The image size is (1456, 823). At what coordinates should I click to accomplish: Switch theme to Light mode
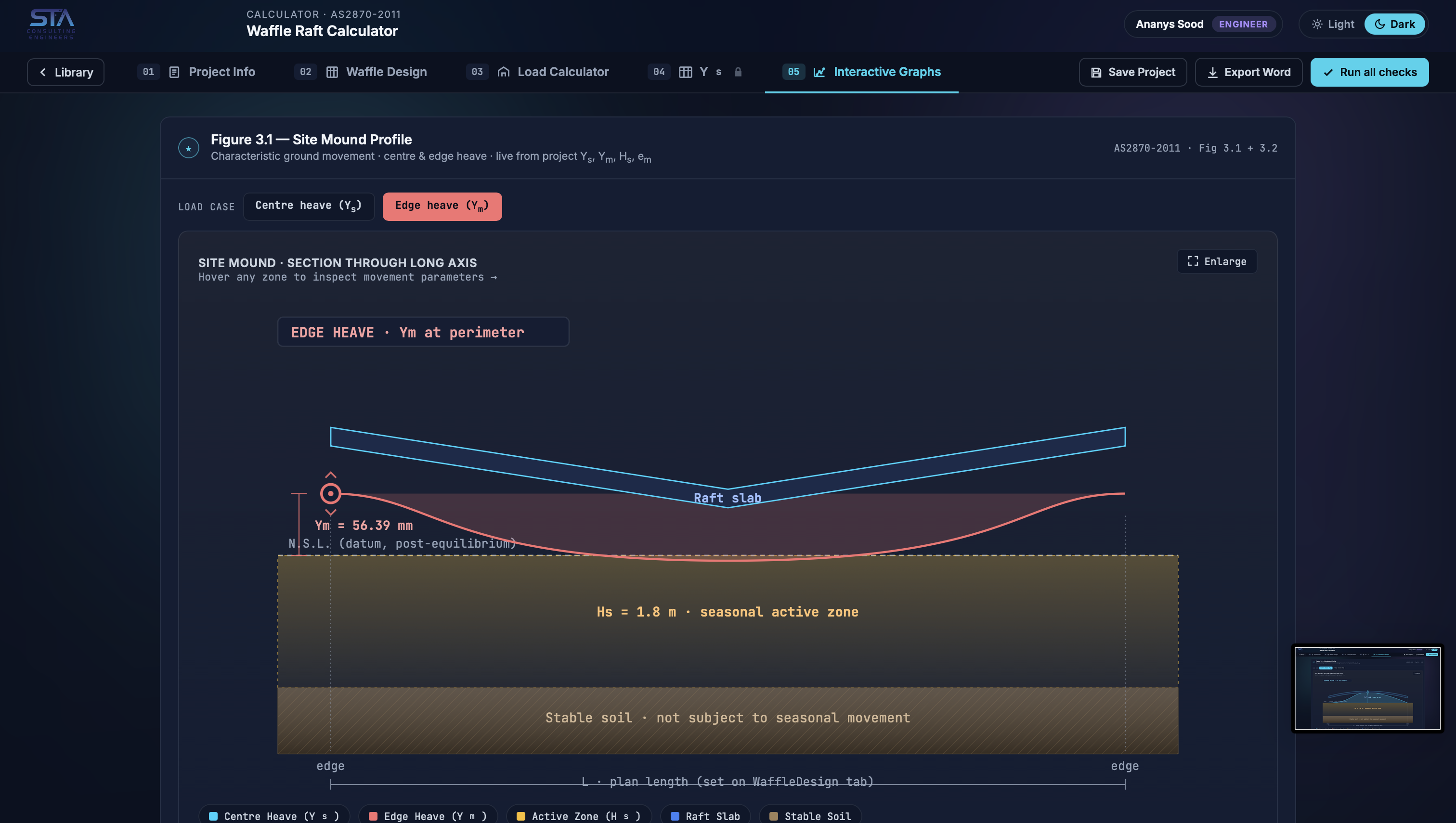tap(1333, 25)
